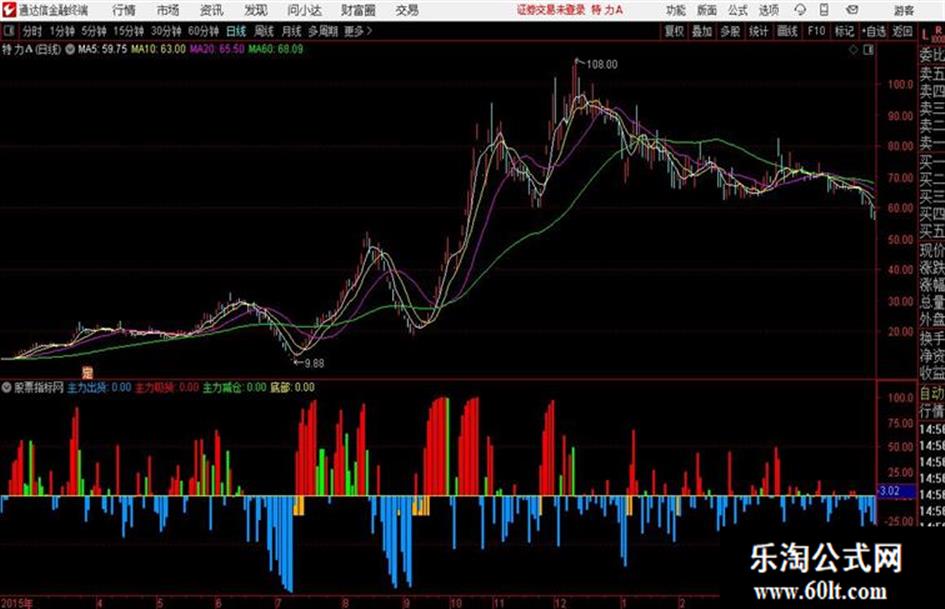Click the 特力A (日线) chart title
945x609 pixels.
(x=31, y=49)
